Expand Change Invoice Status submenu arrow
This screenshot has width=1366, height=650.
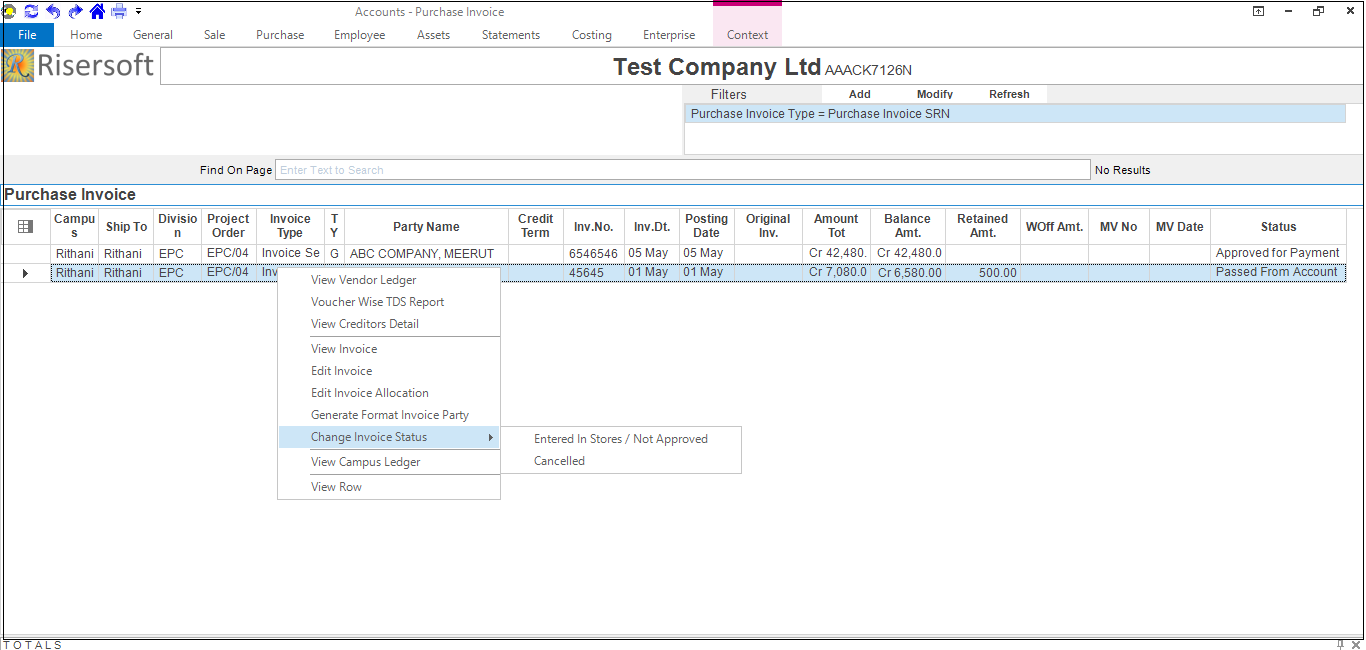coord(490,437)
